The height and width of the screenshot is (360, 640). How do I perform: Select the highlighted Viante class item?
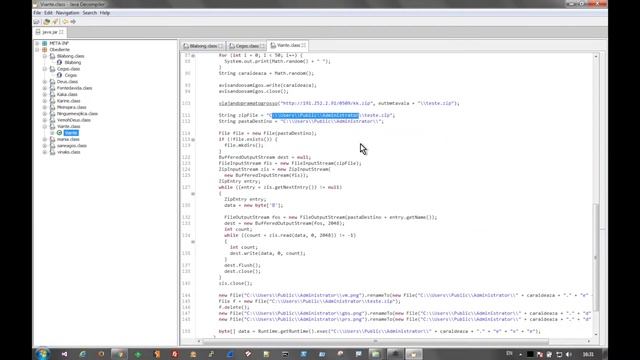pos(71,133)
